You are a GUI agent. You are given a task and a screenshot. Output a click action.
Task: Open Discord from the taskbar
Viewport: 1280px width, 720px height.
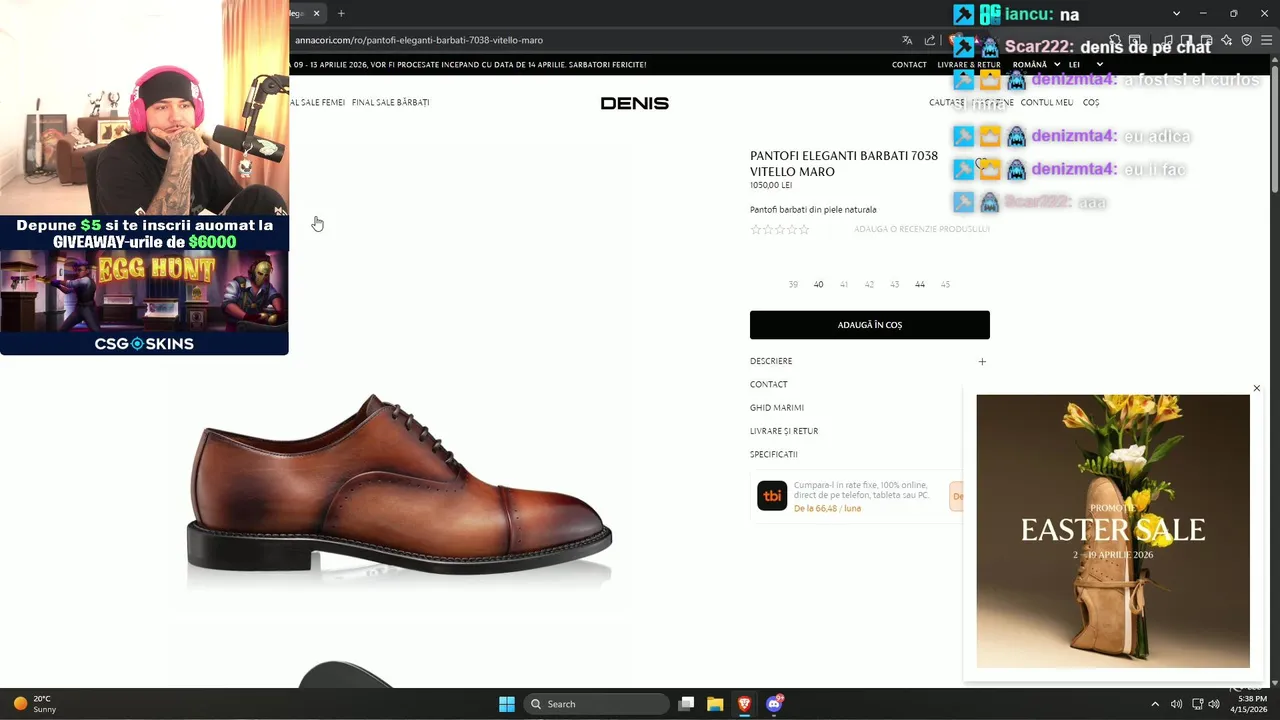coord(774,704)
